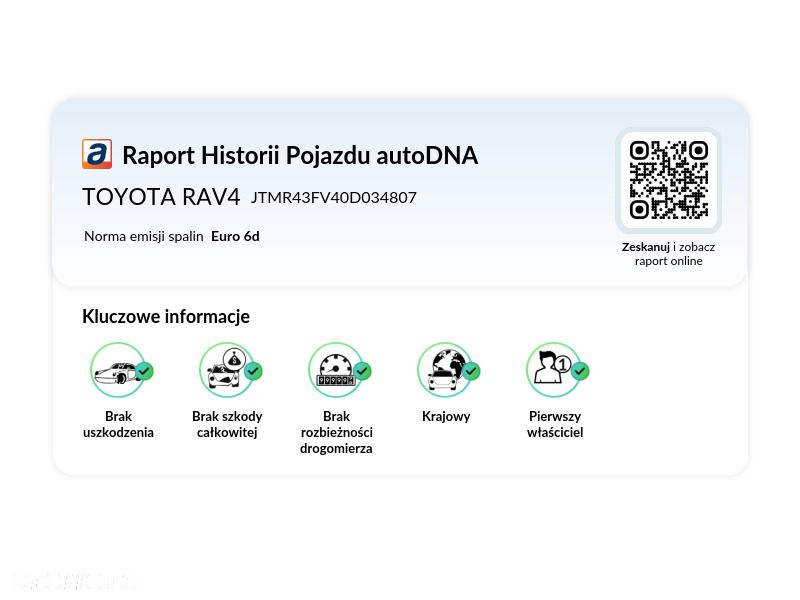Click the QR code image
The height and width of the screenshot is (600, 800).
[668, 180]
